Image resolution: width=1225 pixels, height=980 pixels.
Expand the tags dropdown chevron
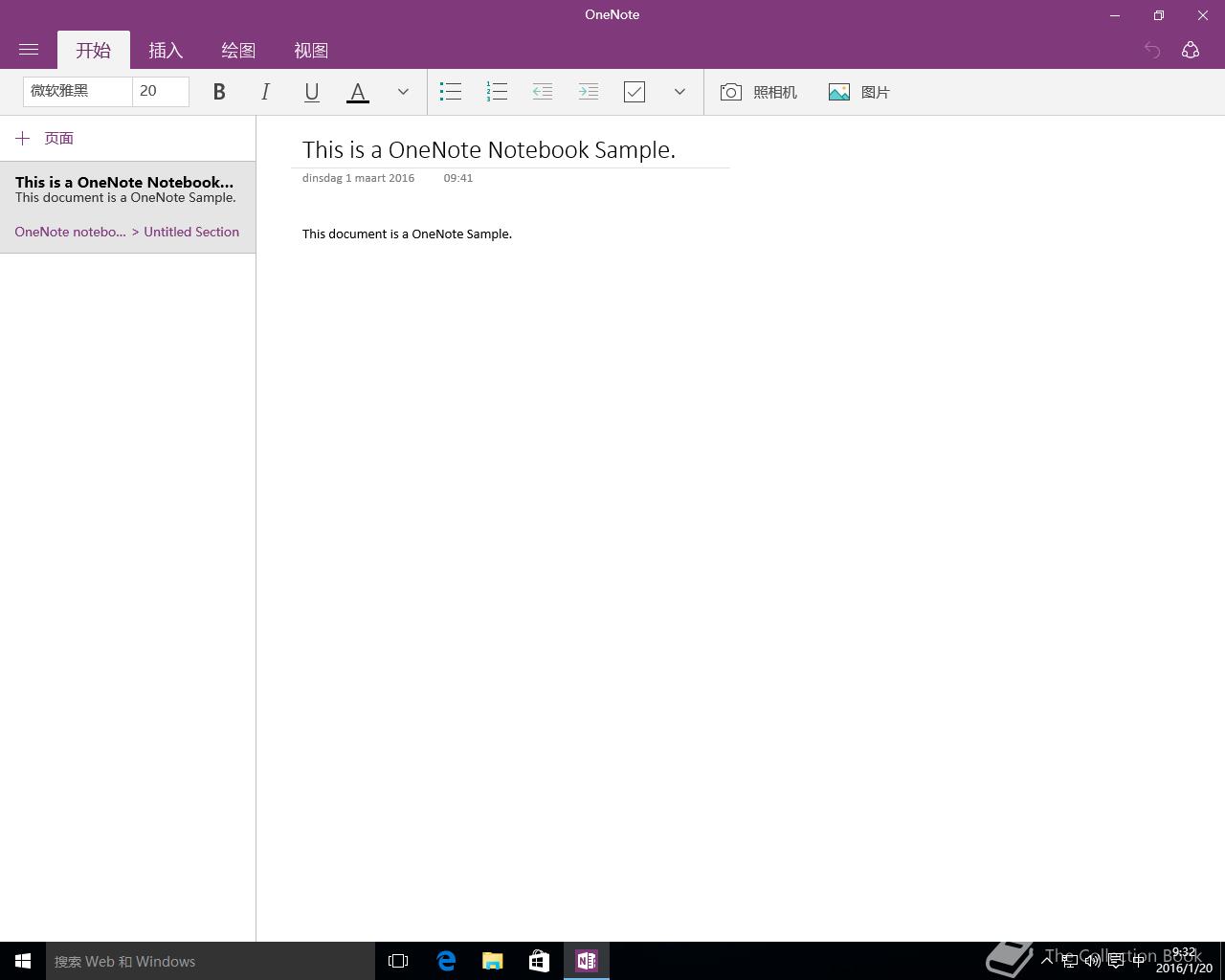point(679,92)
